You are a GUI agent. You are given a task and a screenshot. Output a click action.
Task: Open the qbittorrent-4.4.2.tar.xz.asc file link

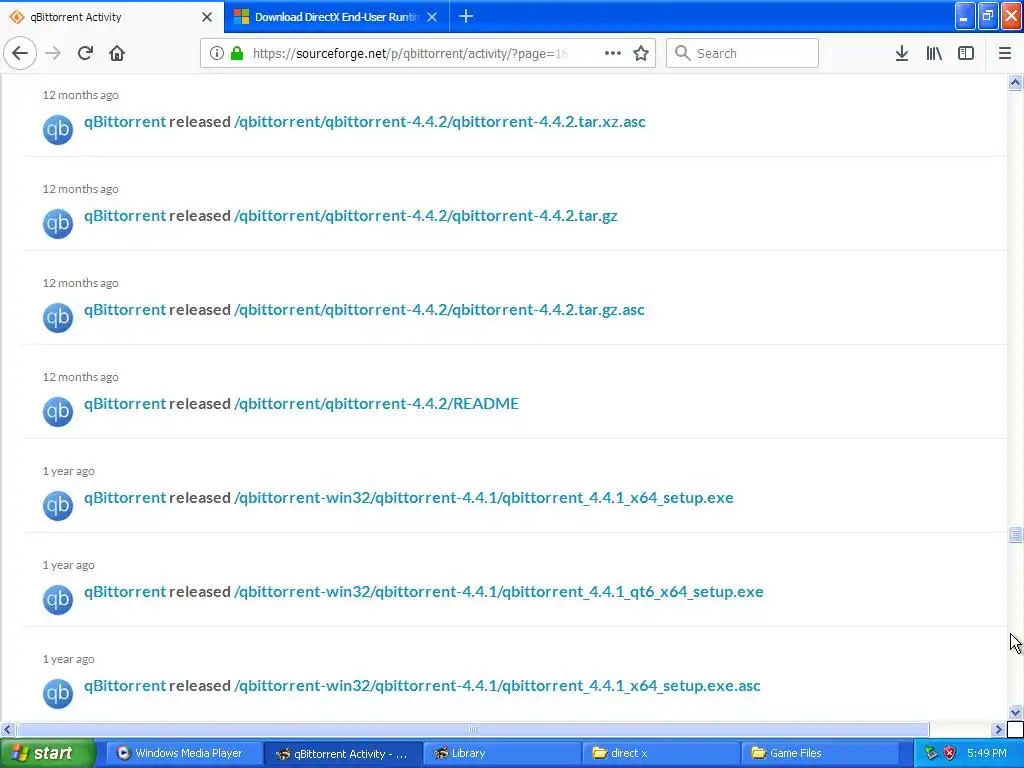[x=440, y=121]
